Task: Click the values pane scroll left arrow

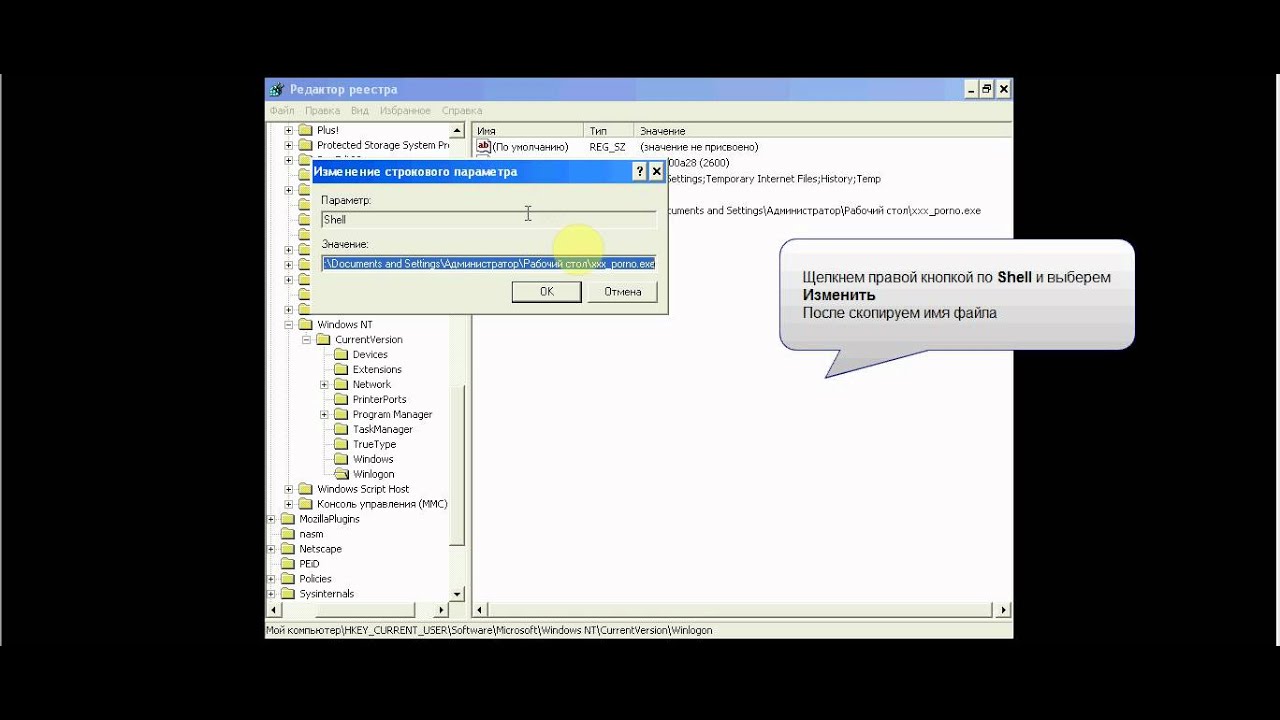Action: pos(481,609)
